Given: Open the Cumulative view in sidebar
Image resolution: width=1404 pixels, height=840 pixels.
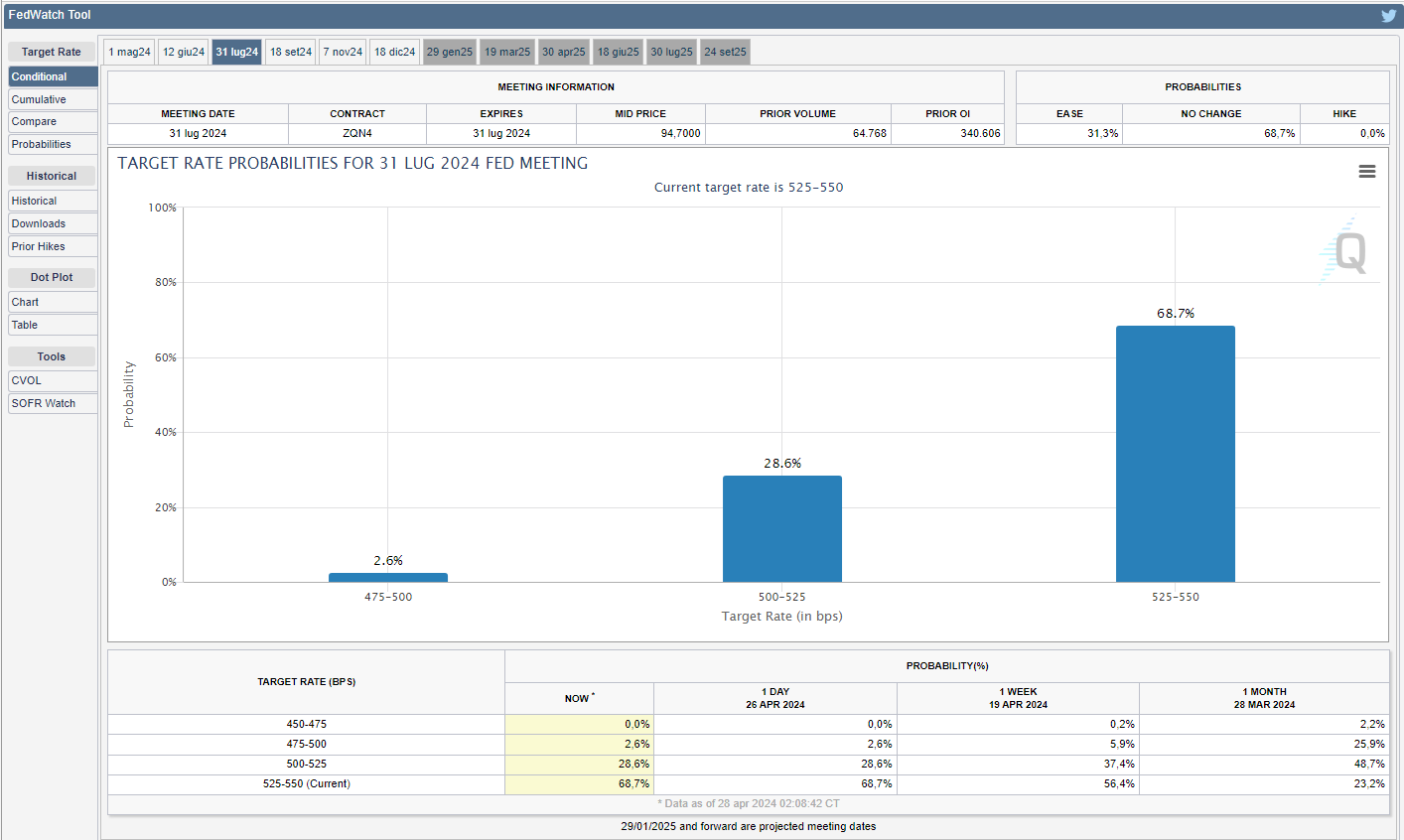Looking at the screenshot, I should tap(53, 99).
